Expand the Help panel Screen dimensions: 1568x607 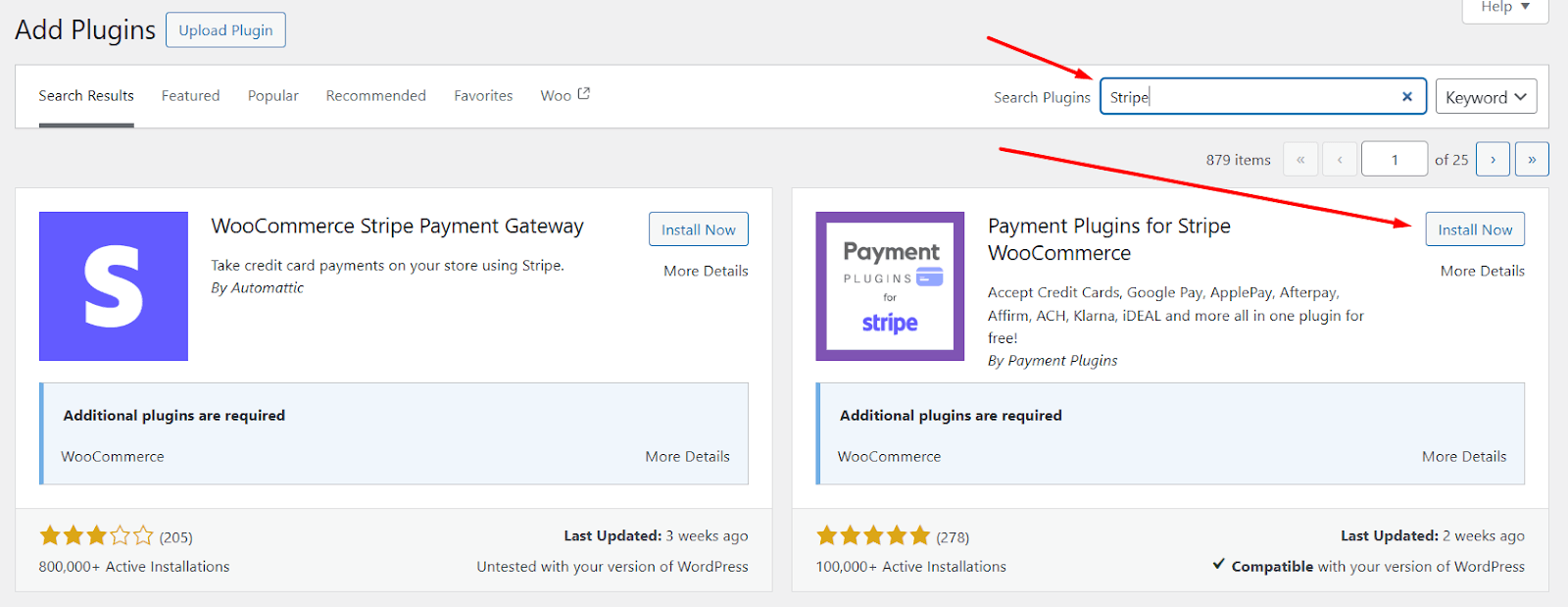coord(1505,8)
